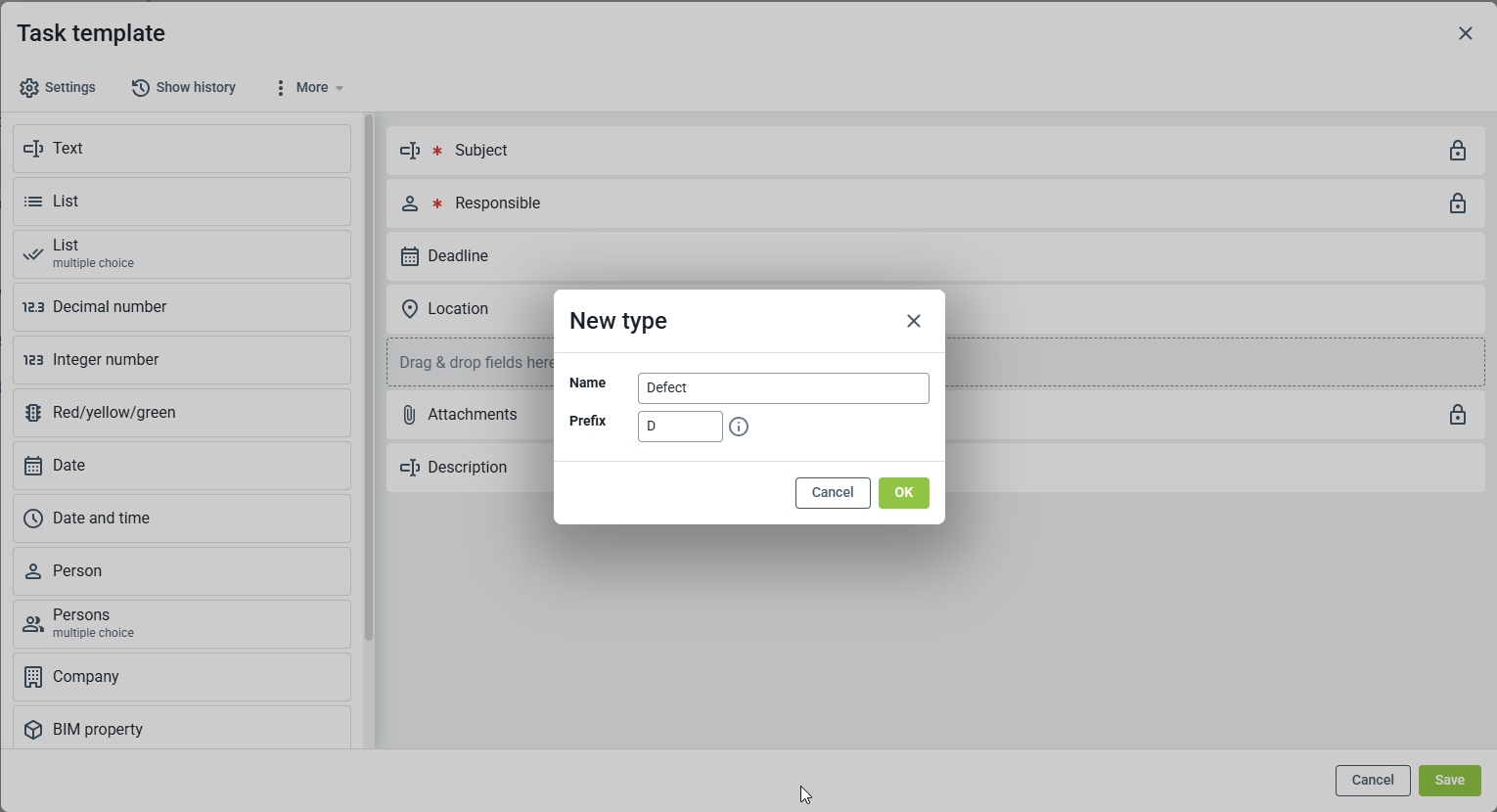Click the traffic light Red/yellow/green icon
1497x812 pixels.
pyautogui.click(x=33, y=413)
